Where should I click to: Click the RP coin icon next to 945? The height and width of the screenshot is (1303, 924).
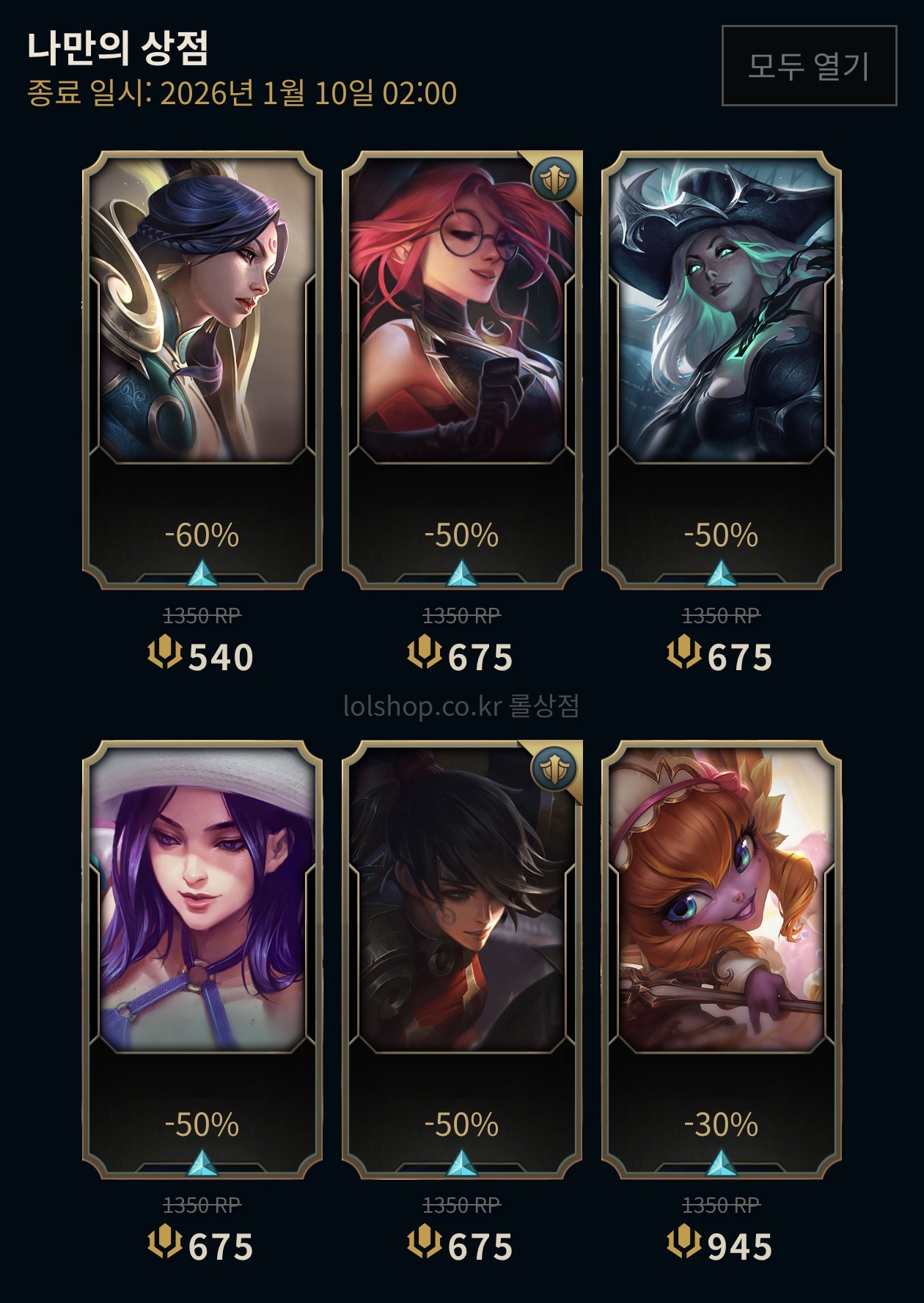click(x=684, y=1242)
